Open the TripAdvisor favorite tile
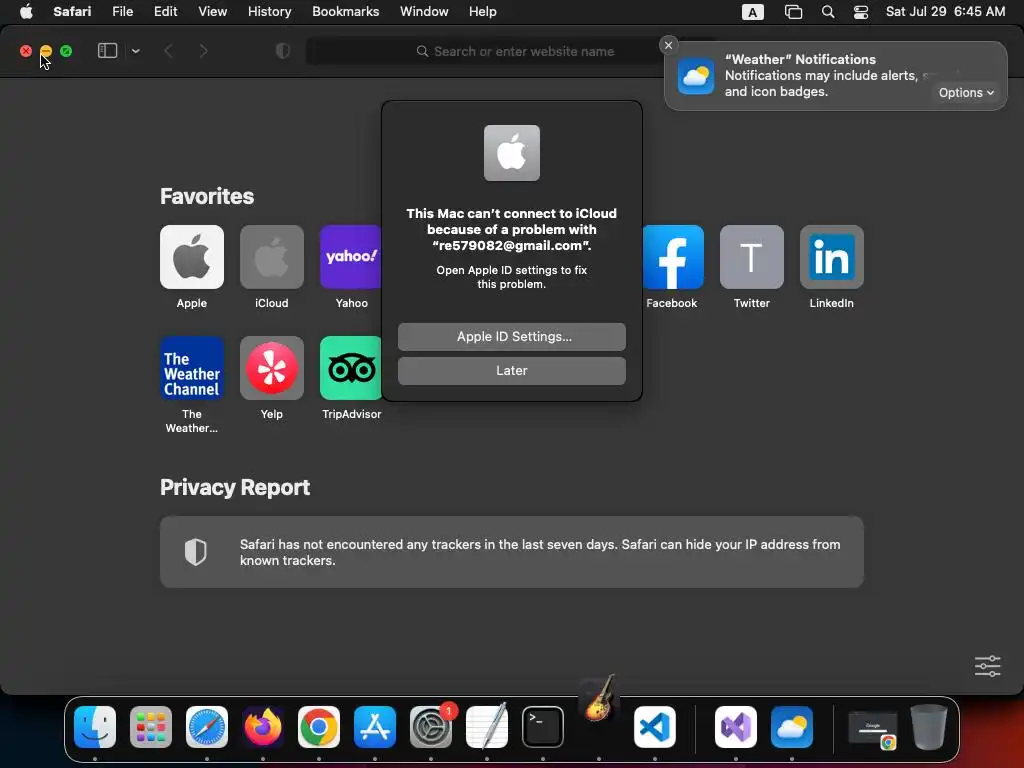The image size is (1024, 768). (x=351, y=368)
